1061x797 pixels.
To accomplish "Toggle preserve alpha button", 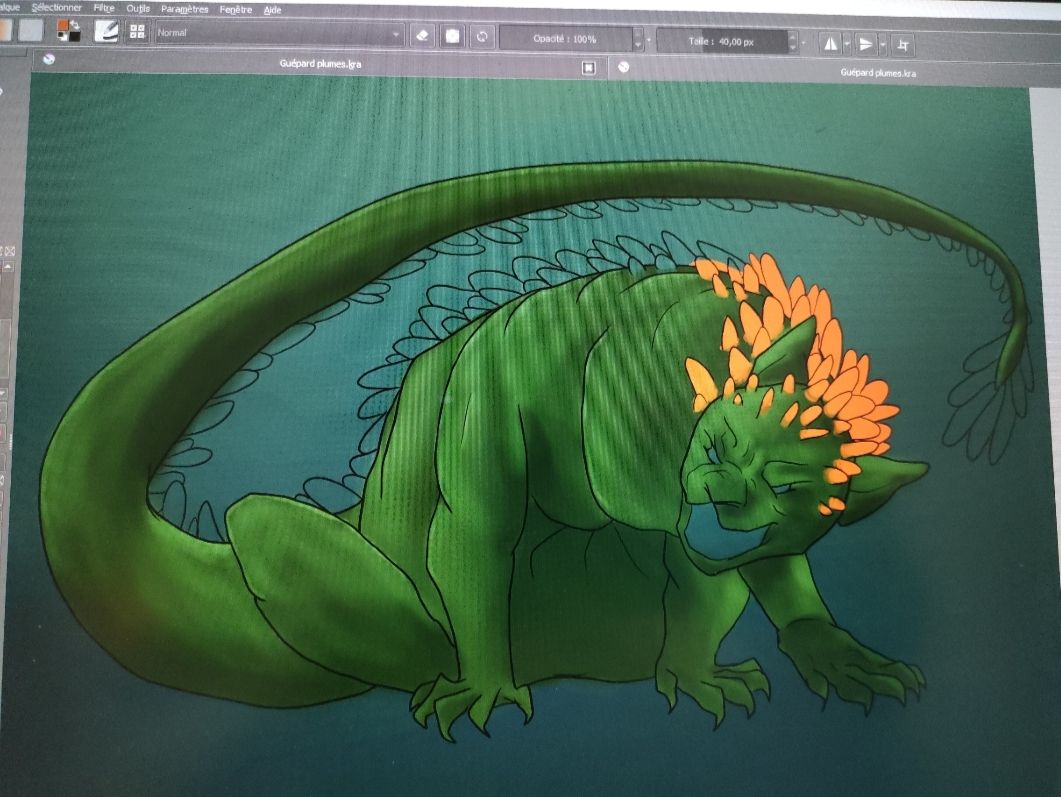I will point(452,36).
